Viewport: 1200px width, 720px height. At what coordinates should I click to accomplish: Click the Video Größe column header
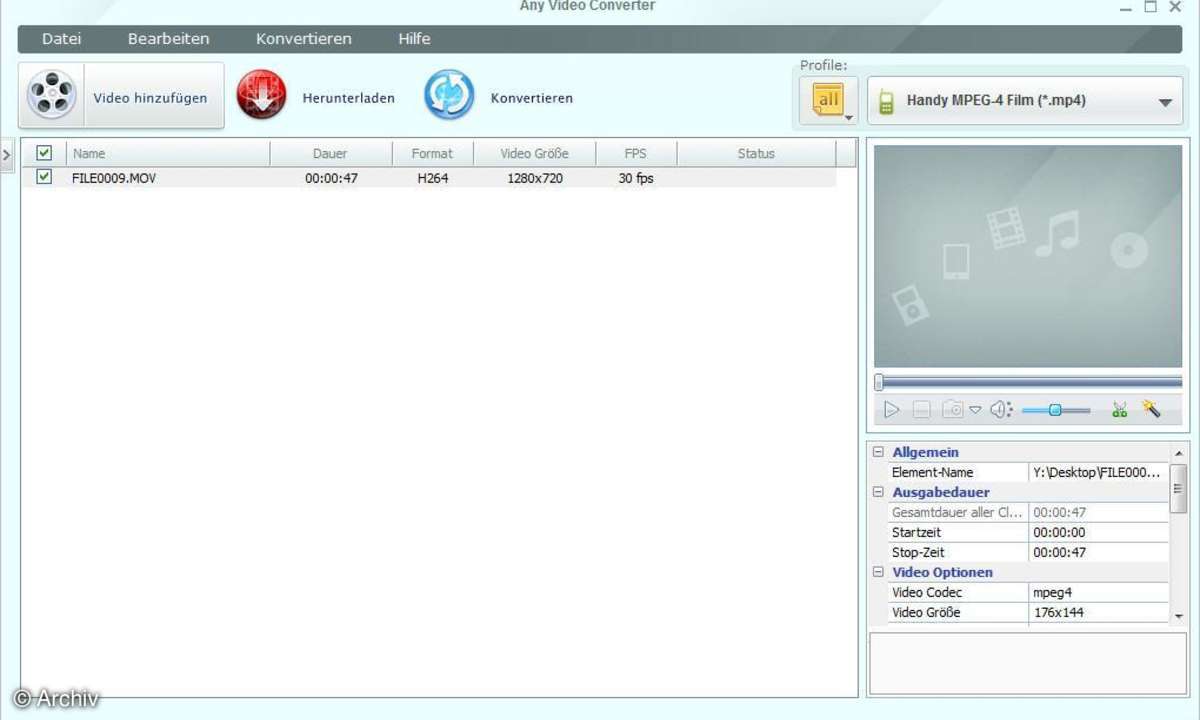pos(535,153)
